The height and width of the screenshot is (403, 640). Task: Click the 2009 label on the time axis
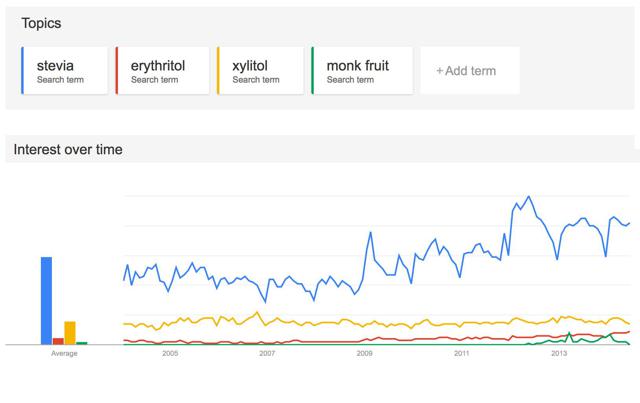364,353
